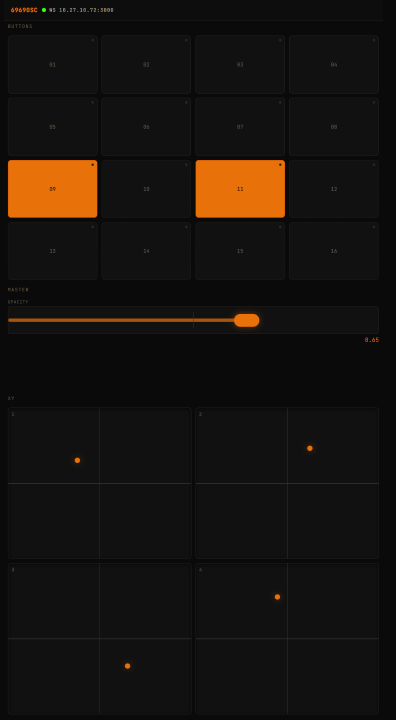Toggle pad button 05

52,127
